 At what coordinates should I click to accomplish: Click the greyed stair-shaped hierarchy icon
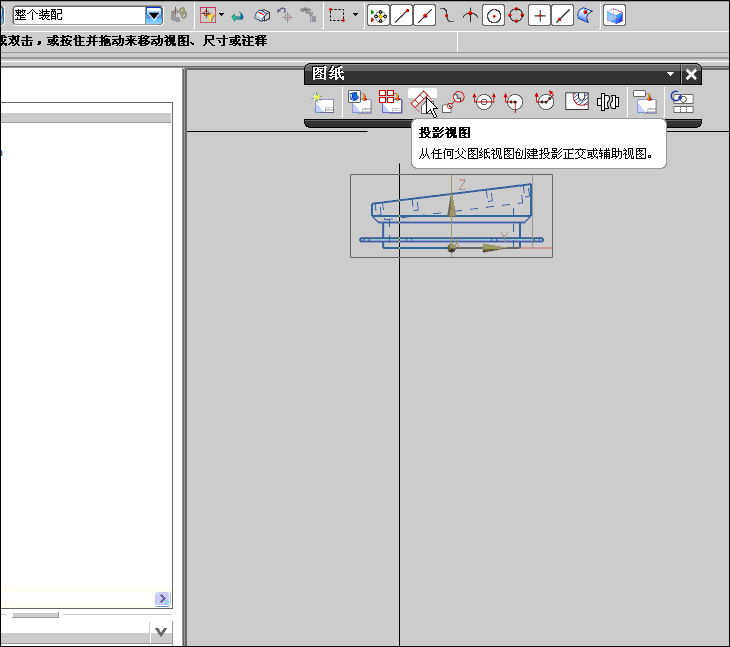pyautogui.click(x=308, y=15)
